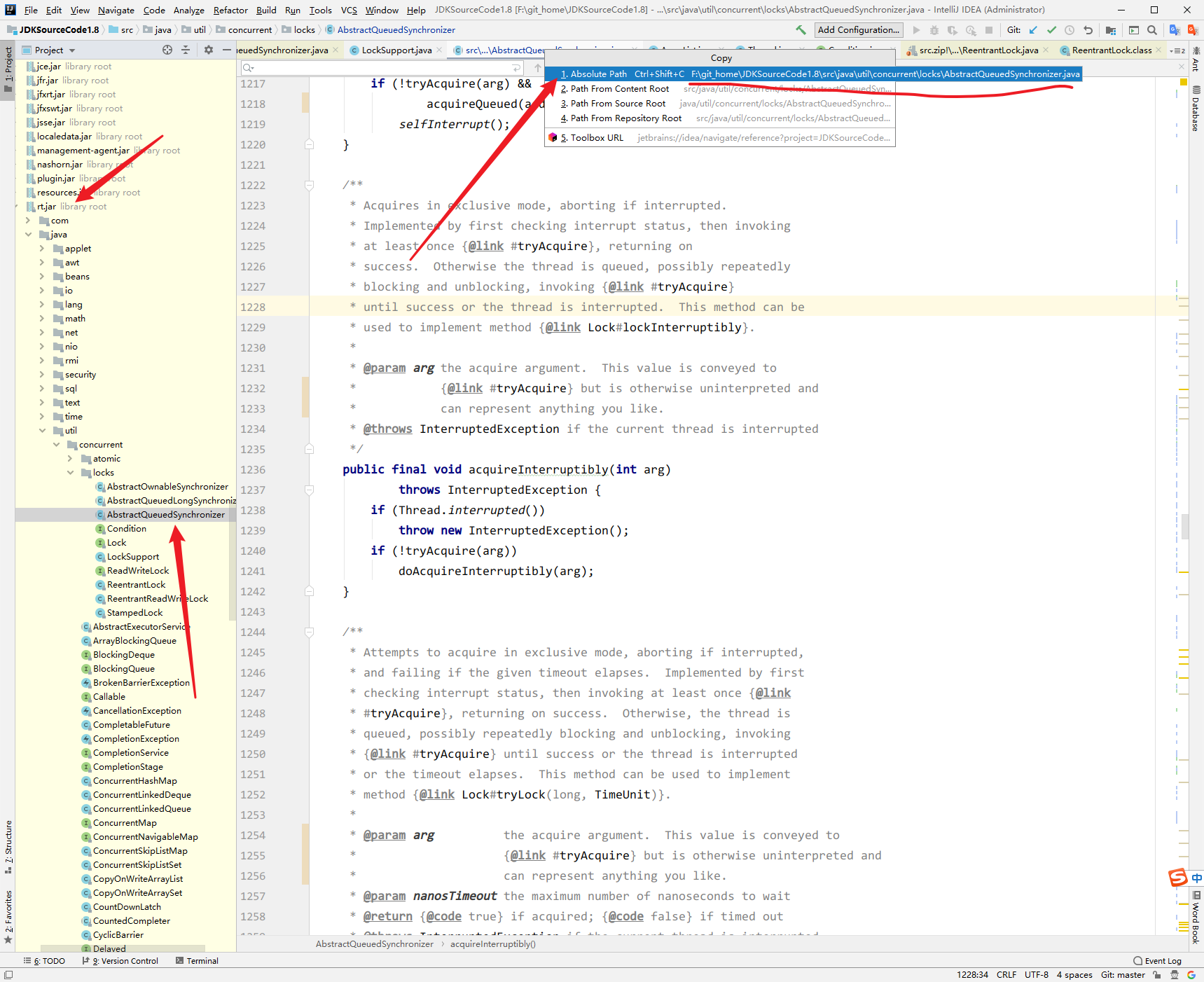Click tool window quick access icon bottom-left
The height and width of the screenshot is (982, 1204).
[8, 975]
